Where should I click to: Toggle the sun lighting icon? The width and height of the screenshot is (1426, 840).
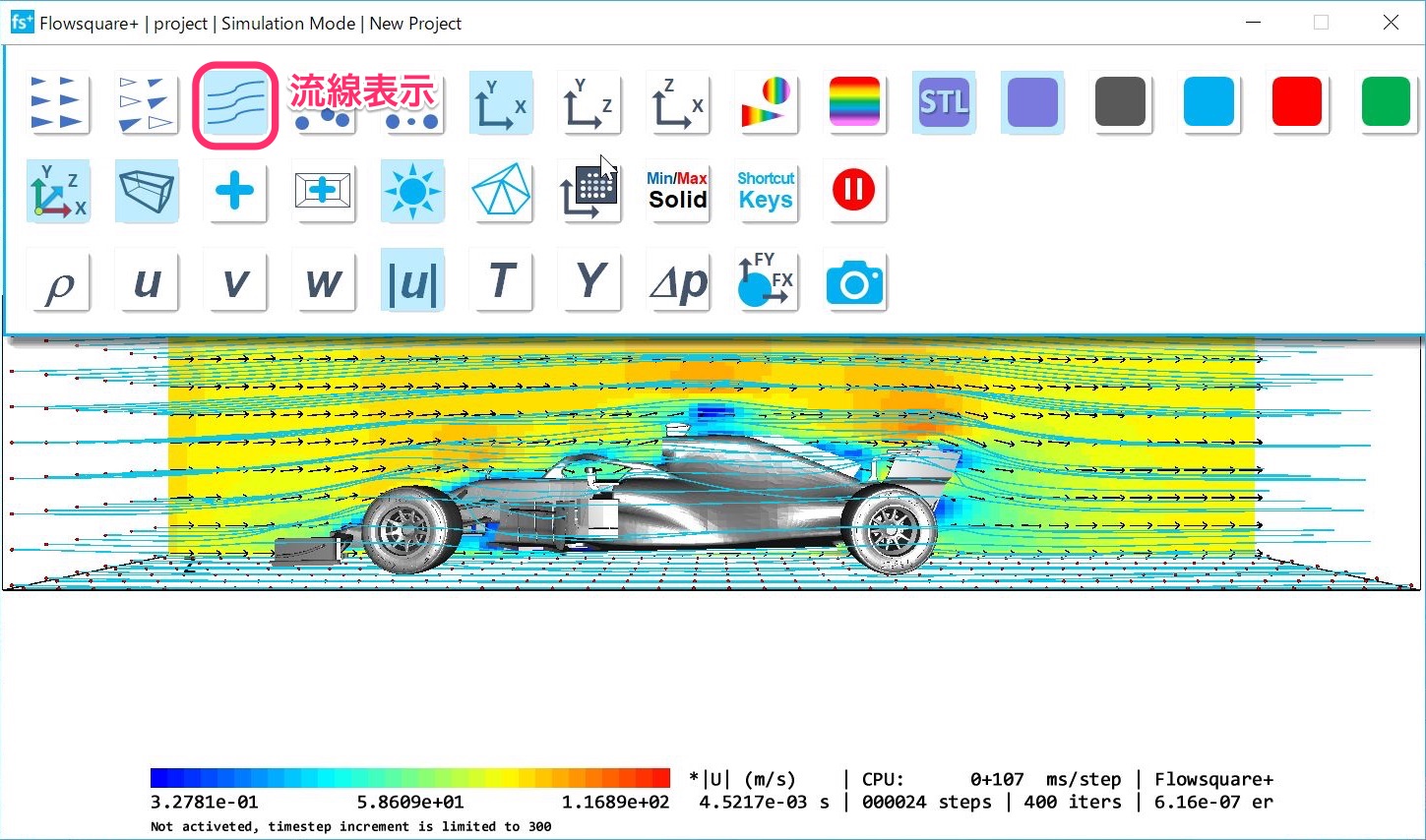click(412, 191)
